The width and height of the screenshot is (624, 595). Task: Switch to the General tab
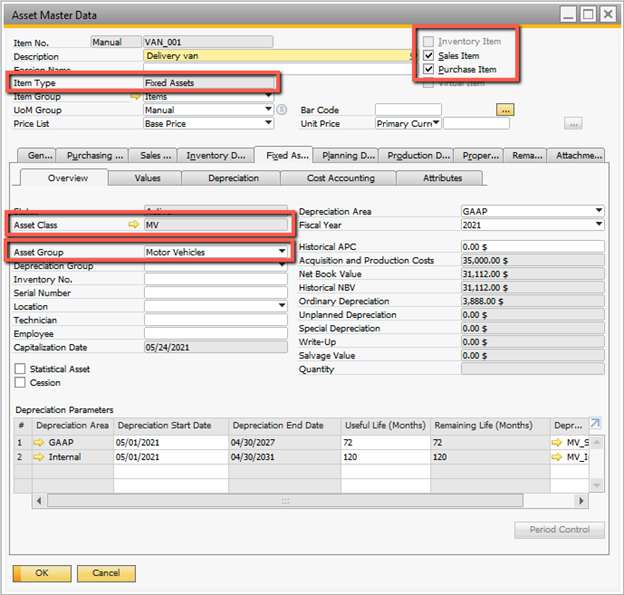point(37,156)
